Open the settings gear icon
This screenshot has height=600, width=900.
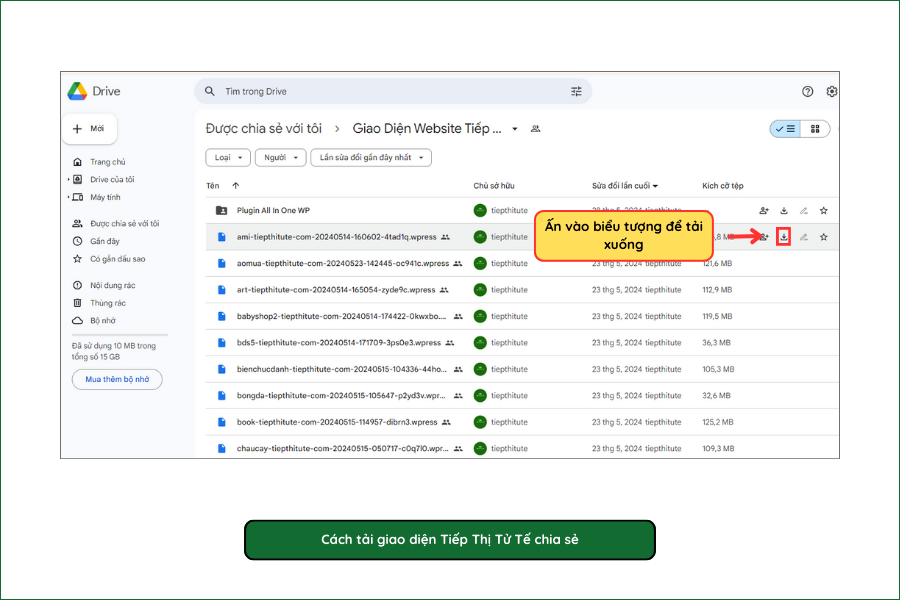coord(831,91)
